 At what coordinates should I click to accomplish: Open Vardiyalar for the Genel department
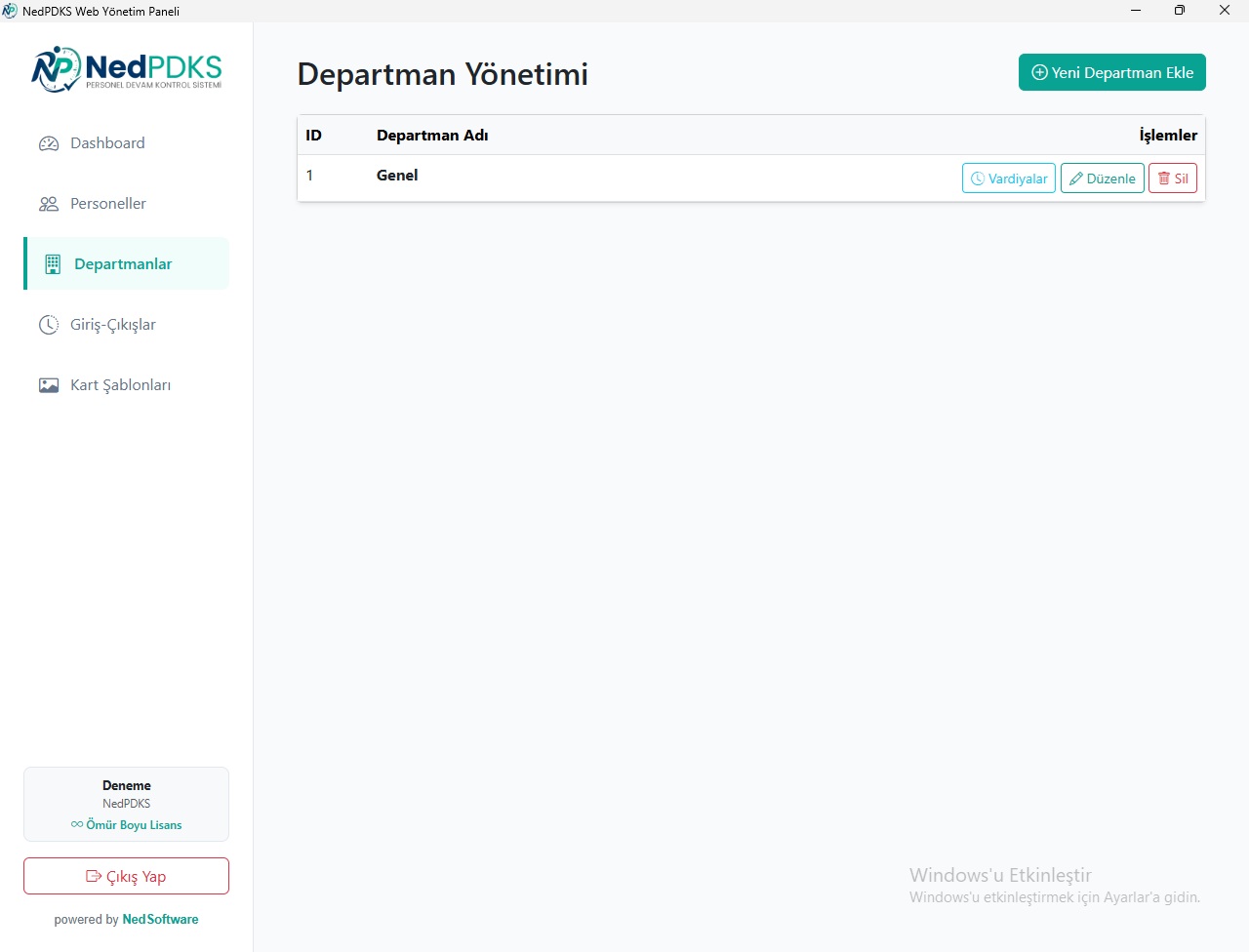pos(1009,178)
